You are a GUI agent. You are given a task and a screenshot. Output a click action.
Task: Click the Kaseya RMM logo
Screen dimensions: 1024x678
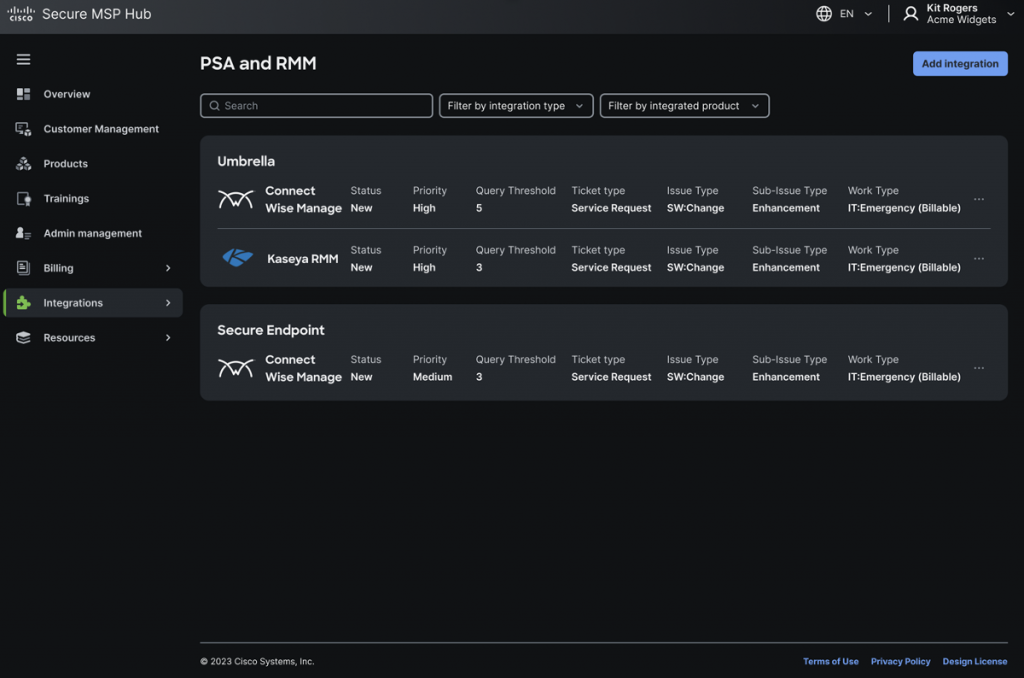coord(237,259)
